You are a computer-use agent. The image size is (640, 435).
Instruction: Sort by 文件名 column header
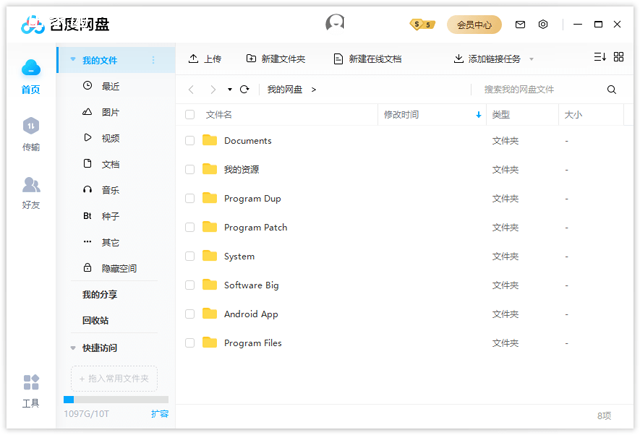219,115
